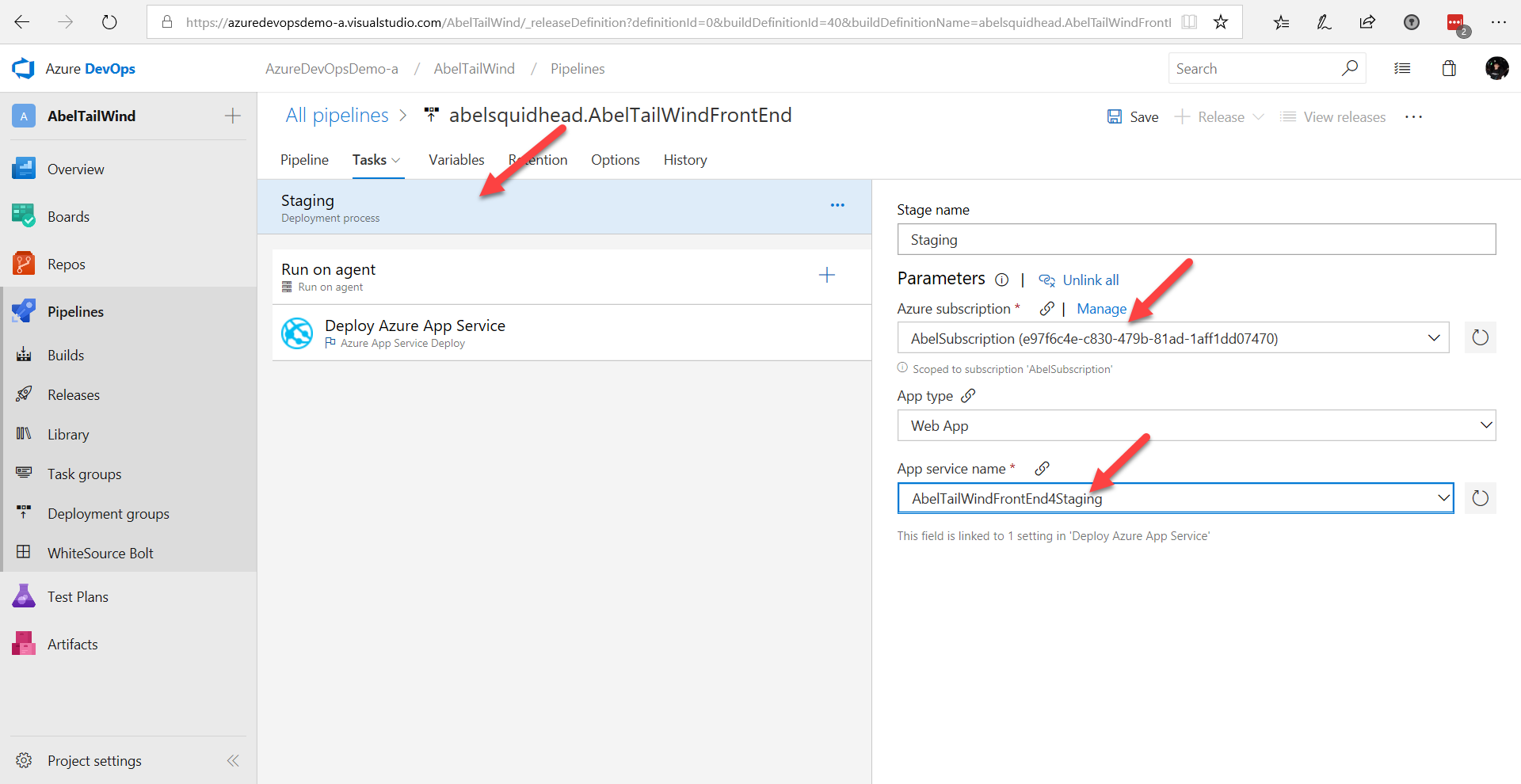Viewport: 1521px width, 784px height.
Task: Switch to the Options tab
Action: pos(615,160)
